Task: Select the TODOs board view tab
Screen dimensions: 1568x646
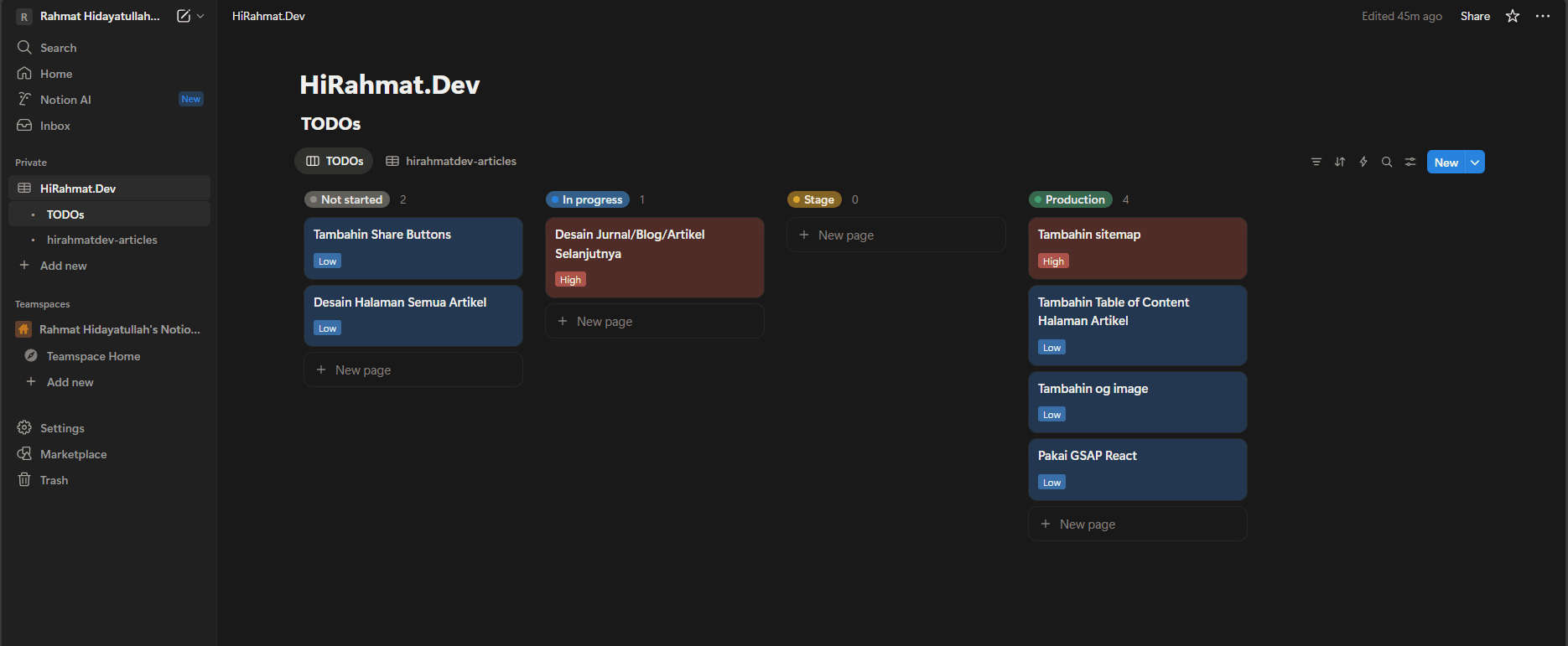Action: click(335, 161)
